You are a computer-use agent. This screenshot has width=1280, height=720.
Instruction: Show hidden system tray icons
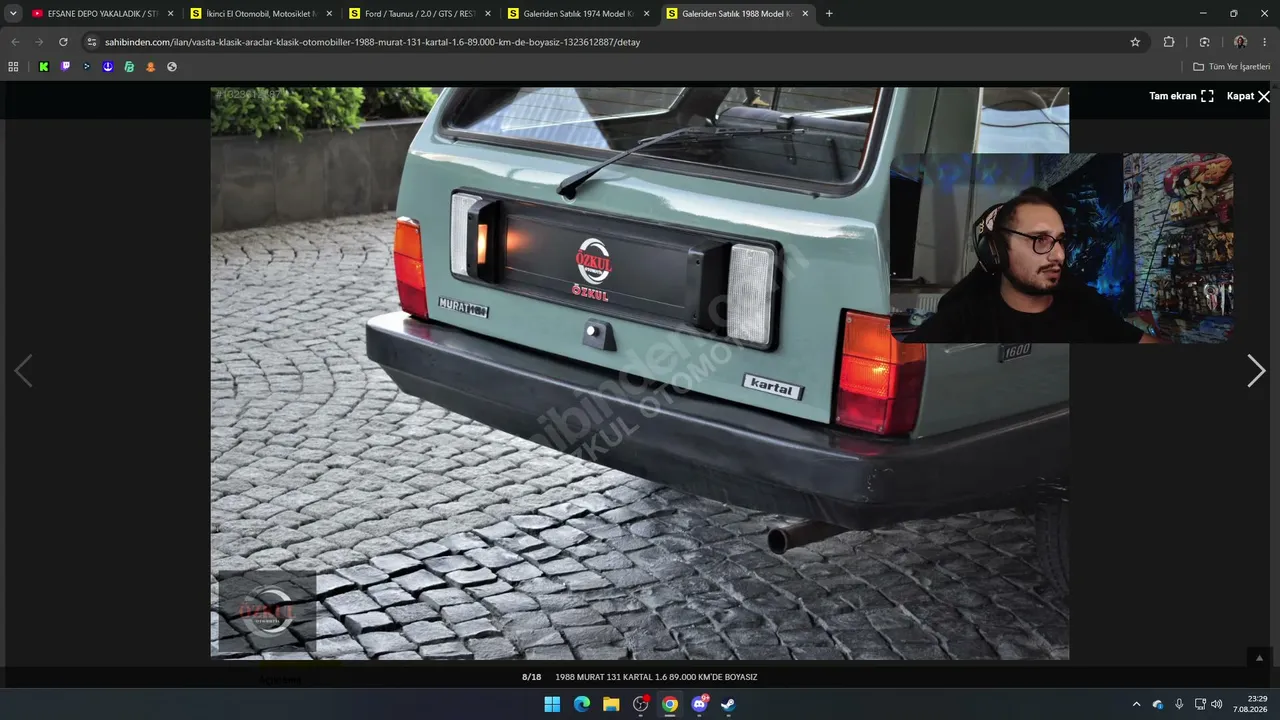click(x=1136, y=704)
